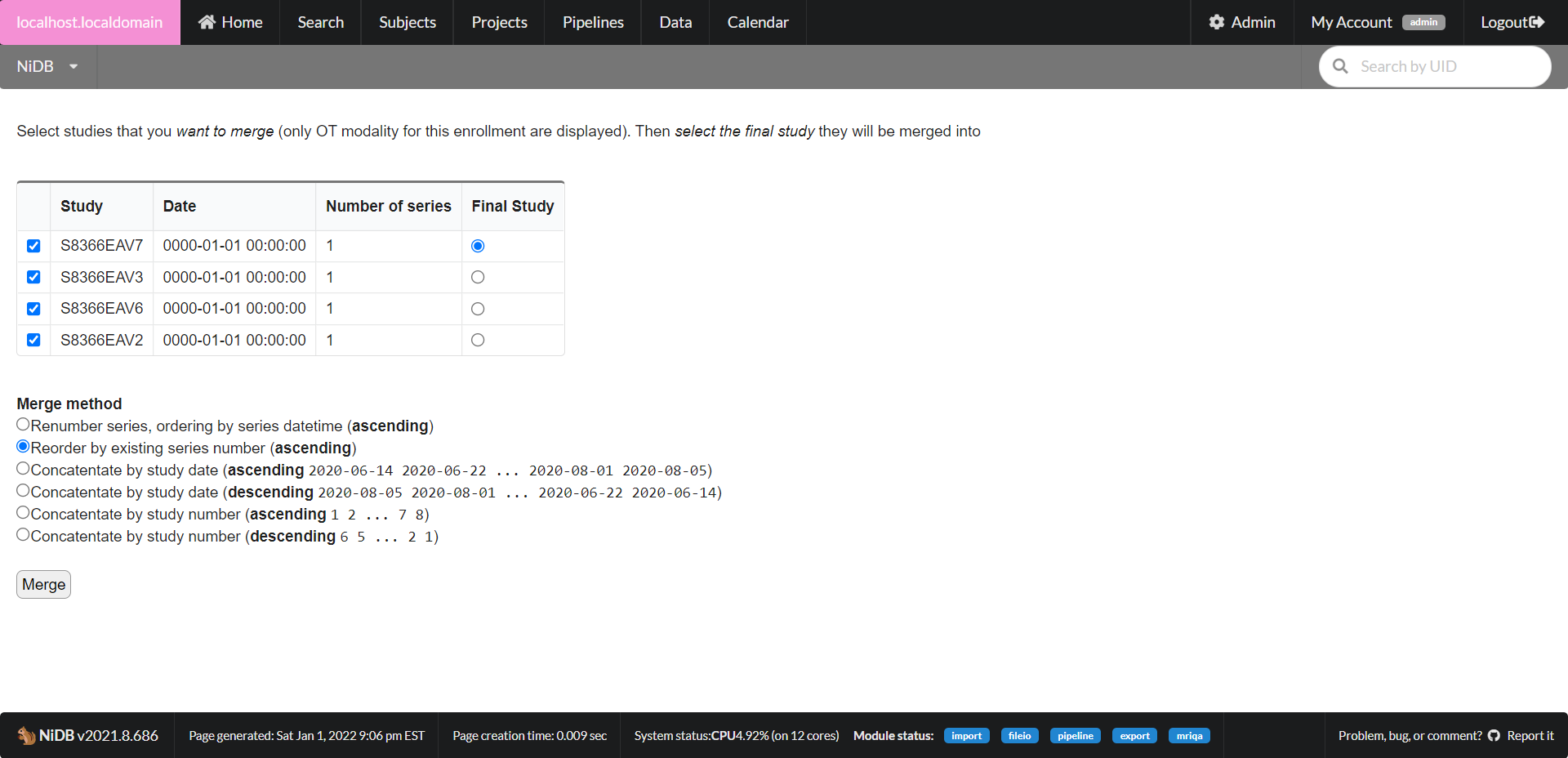Uncheck the S8366EAV3 study checkbox
The height and width of the screenshot is (758, 1568).
click(x=33, y=277)
